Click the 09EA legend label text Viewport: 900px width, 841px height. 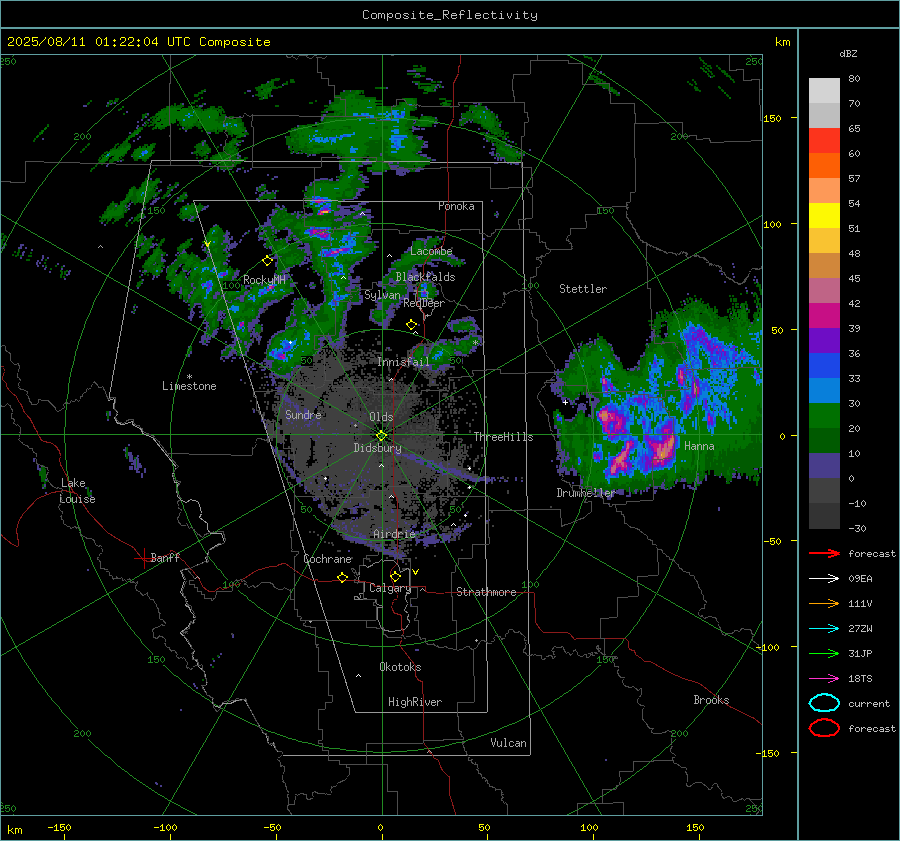point(860,579)
